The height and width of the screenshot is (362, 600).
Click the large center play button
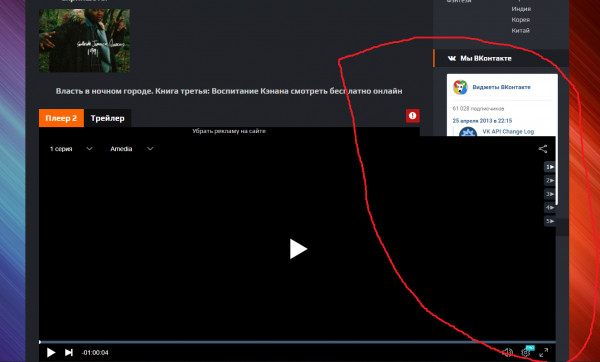click(298, 249)
